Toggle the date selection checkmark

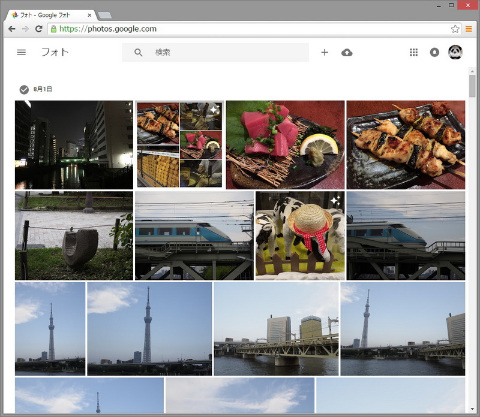[24, 89]
